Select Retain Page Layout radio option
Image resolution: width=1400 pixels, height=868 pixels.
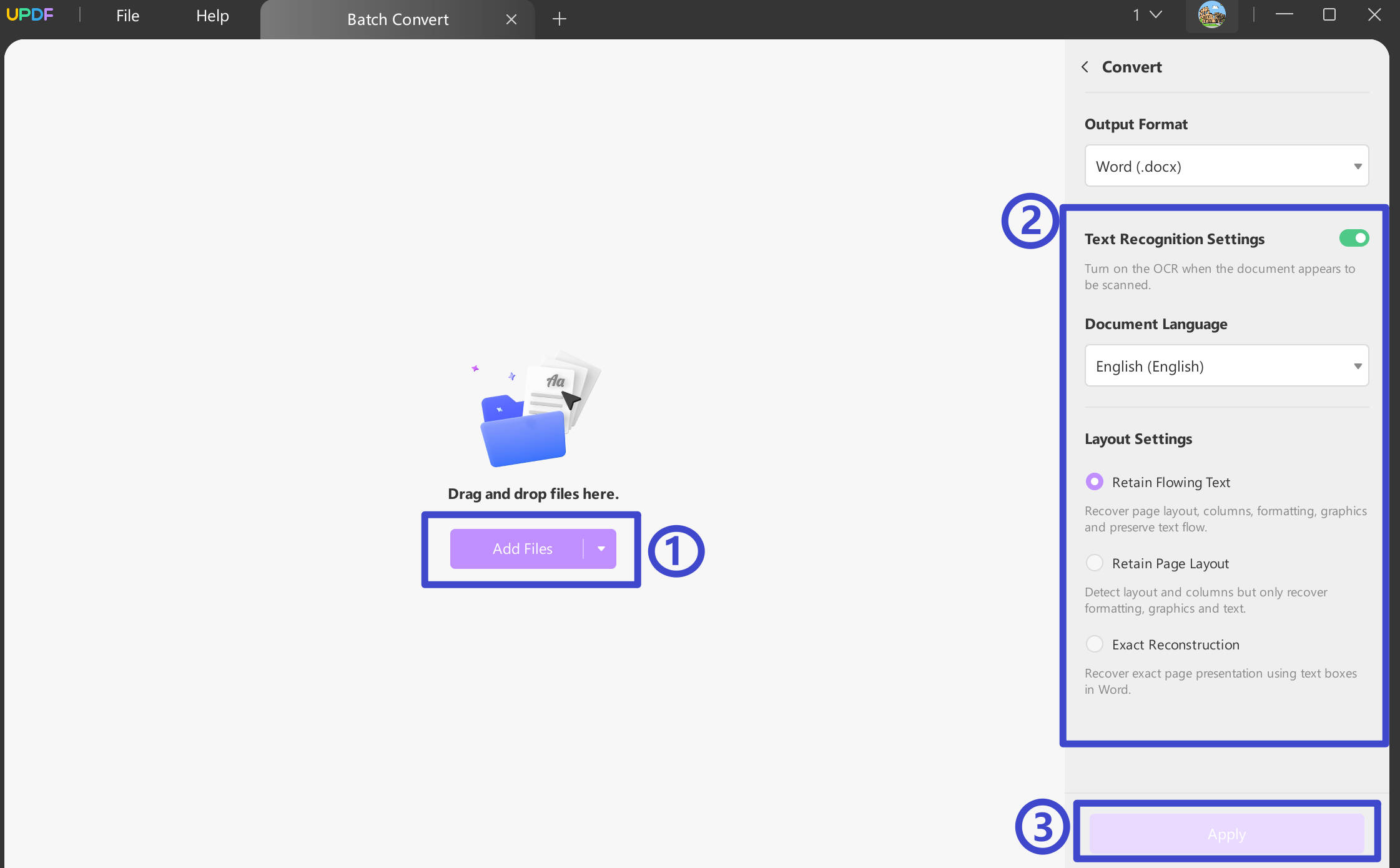(1095, 563)
